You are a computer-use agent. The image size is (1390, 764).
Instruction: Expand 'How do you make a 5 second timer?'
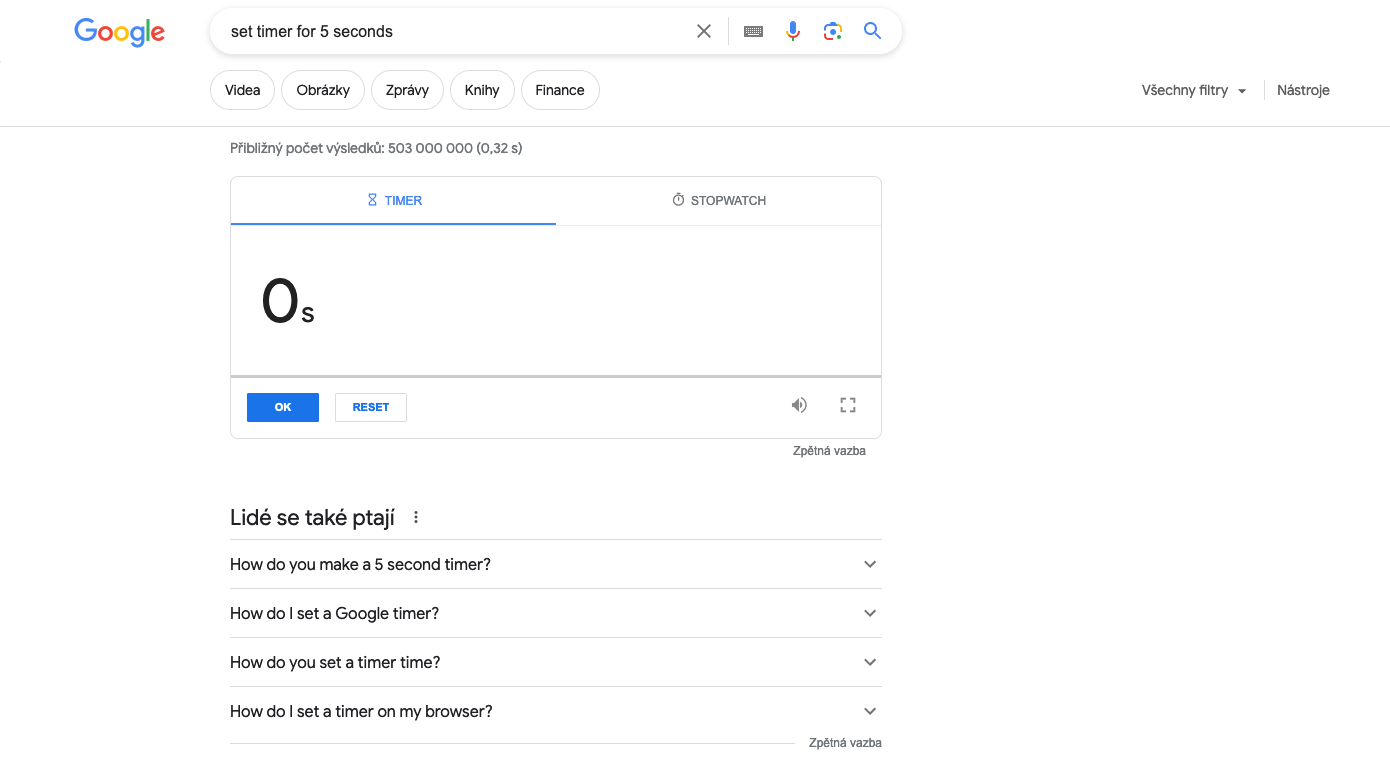point(555,564)
